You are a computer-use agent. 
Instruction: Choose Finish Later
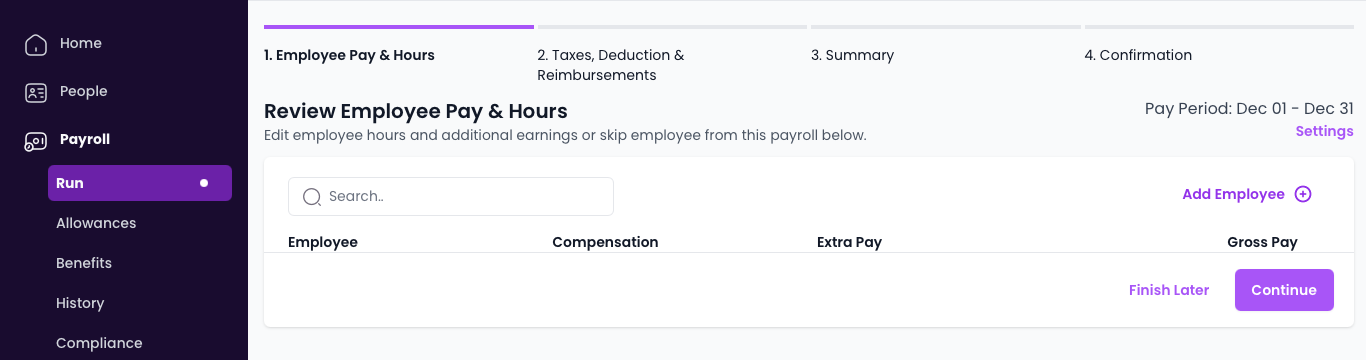pos(1169,290)
